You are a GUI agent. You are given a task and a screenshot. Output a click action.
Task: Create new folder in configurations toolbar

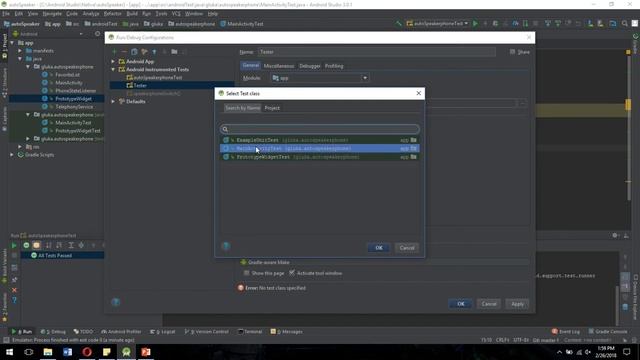(x=174, y=52)
